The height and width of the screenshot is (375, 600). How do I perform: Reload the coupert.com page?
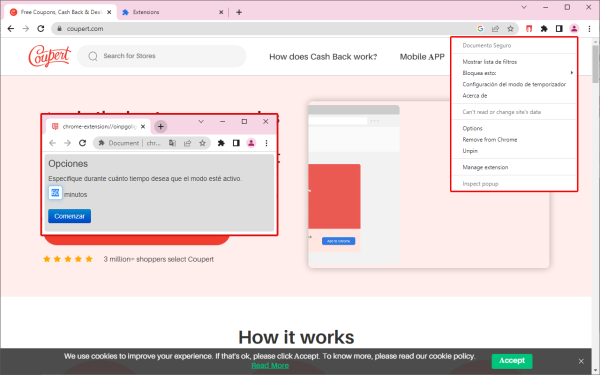point(41,29)
